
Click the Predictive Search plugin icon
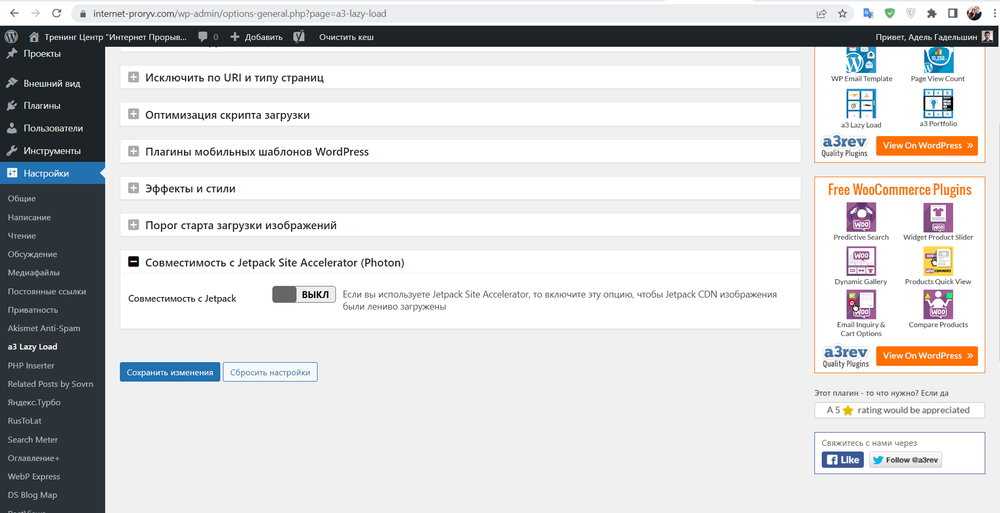tap(861, 217)
